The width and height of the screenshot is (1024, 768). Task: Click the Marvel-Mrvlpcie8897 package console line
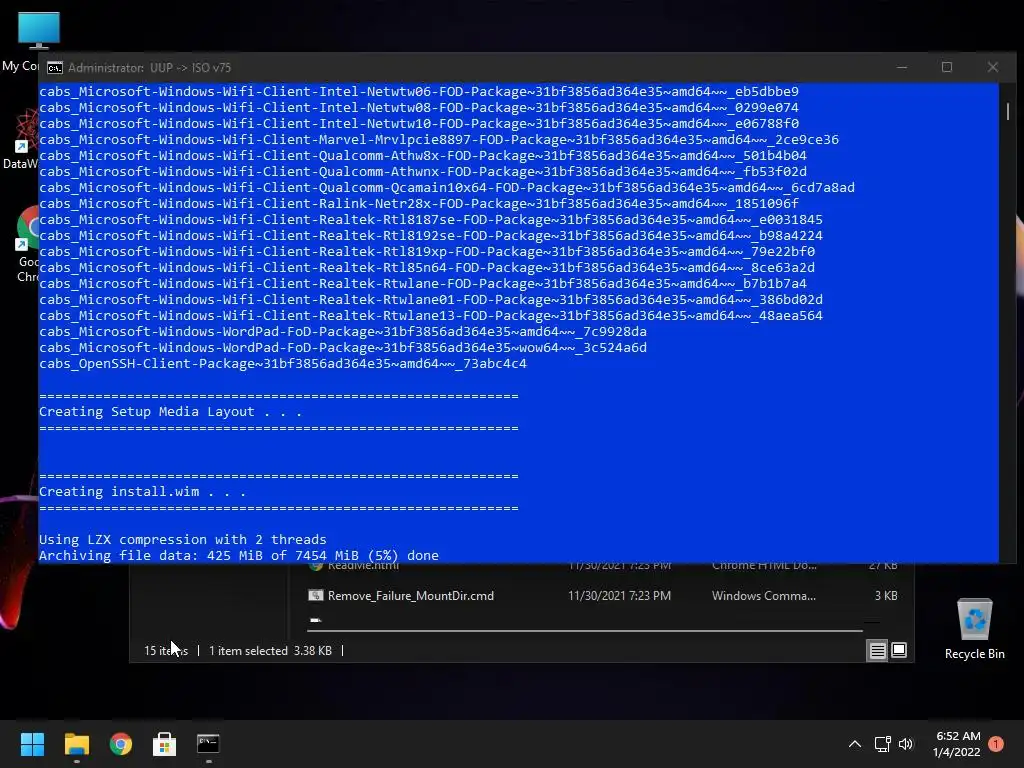(x=438, y=140)
